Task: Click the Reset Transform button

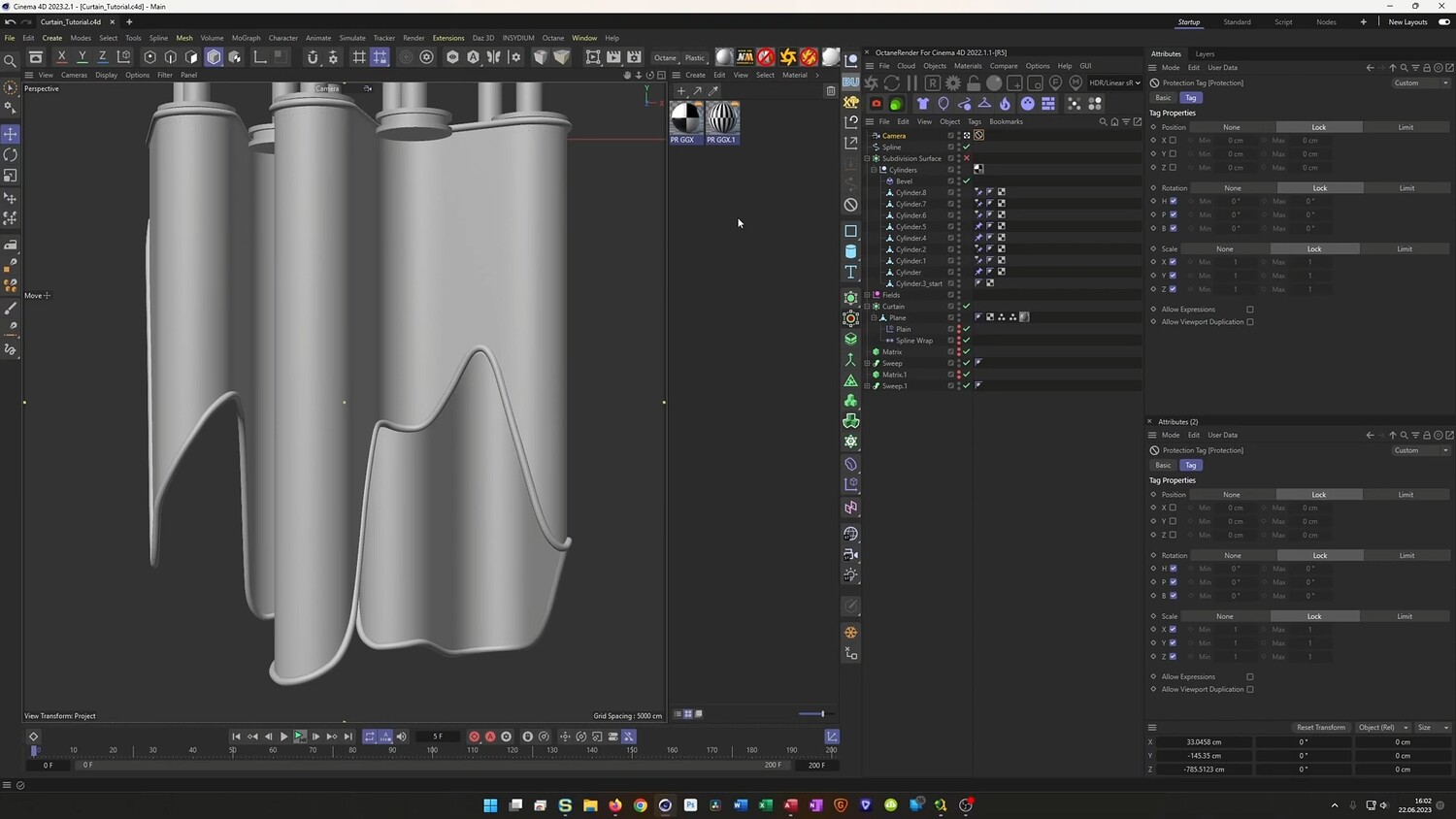Action: tap(1320, 727)
